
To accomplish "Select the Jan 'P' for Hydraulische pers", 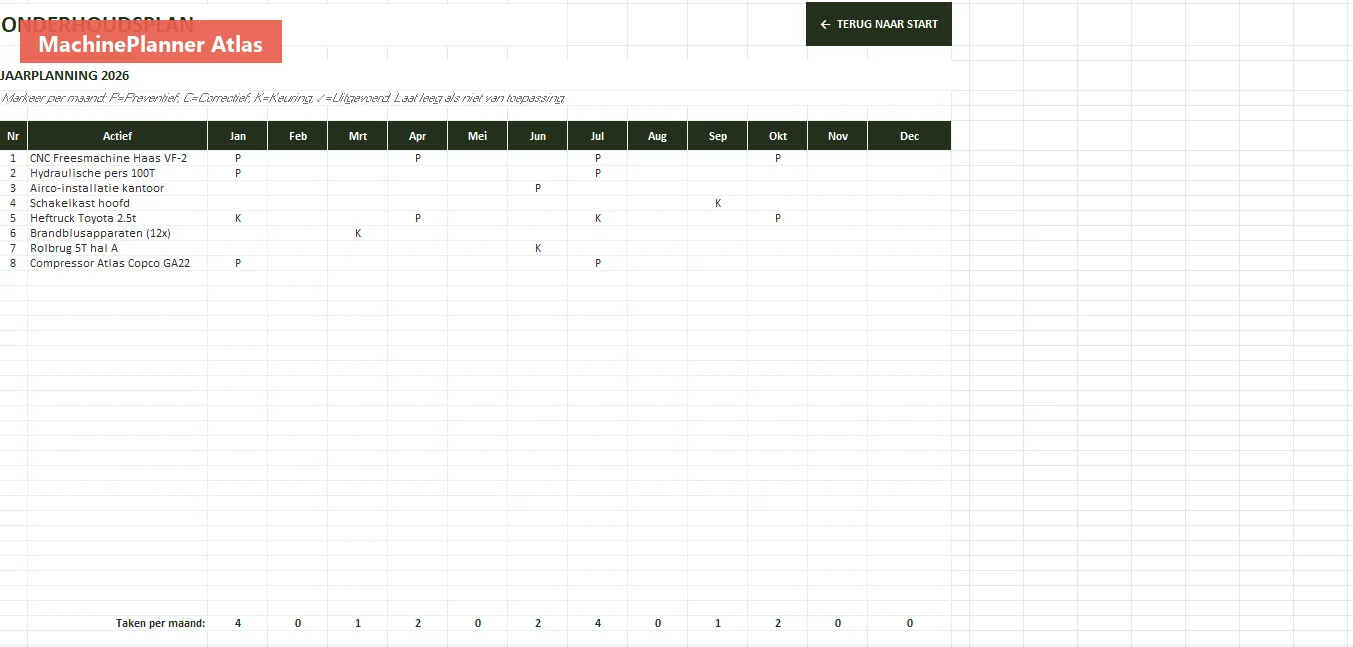I will (237, 173).
